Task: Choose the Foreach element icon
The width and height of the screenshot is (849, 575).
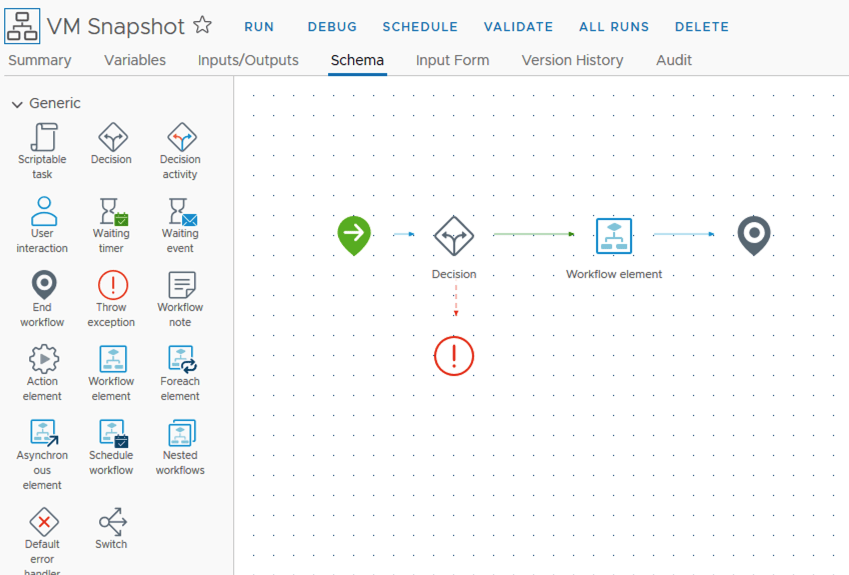Action: pos(180,360)
